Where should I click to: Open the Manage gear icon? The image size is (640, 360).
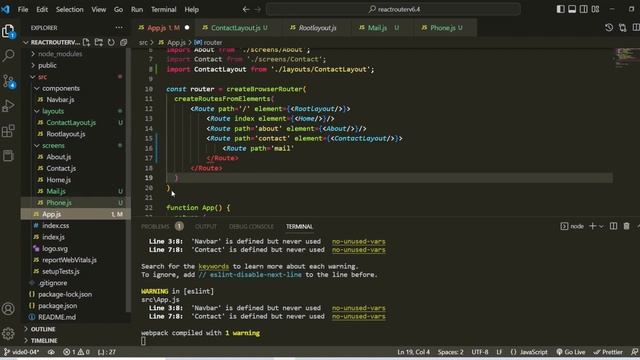pos(9,334)
